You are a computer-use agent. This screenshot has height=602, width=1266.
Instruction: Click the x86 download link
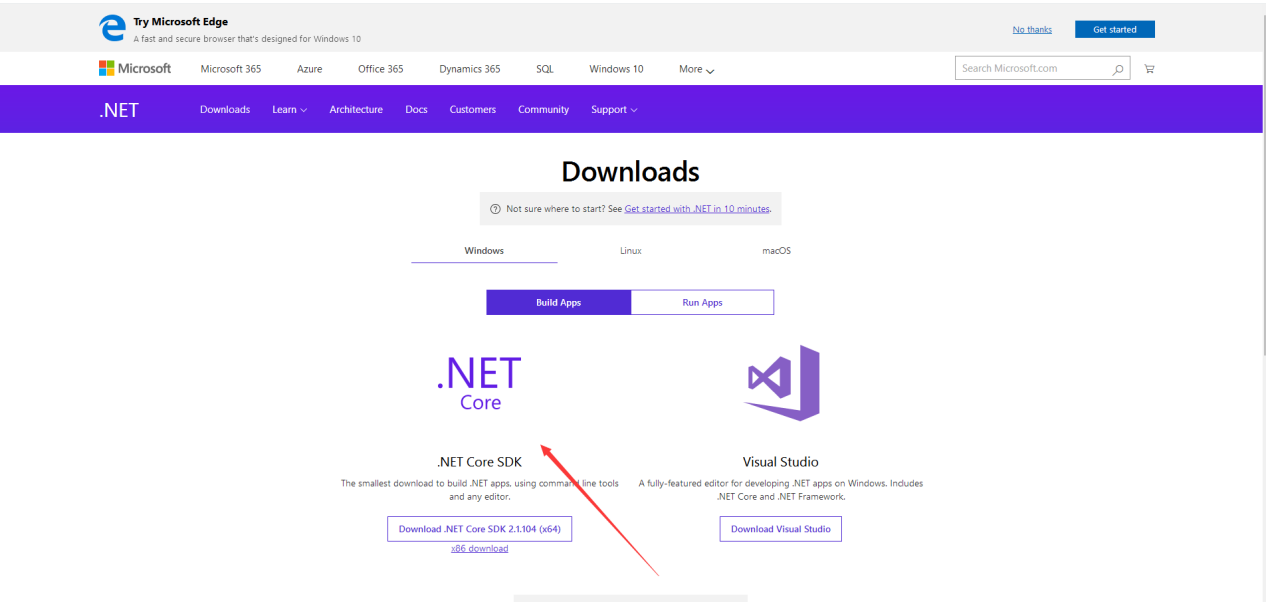click(479, 549)
